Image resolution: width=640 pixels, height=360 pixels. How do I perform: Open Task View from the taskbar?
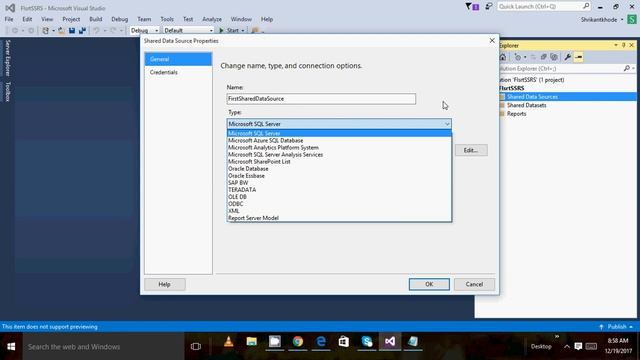[196, 347]
